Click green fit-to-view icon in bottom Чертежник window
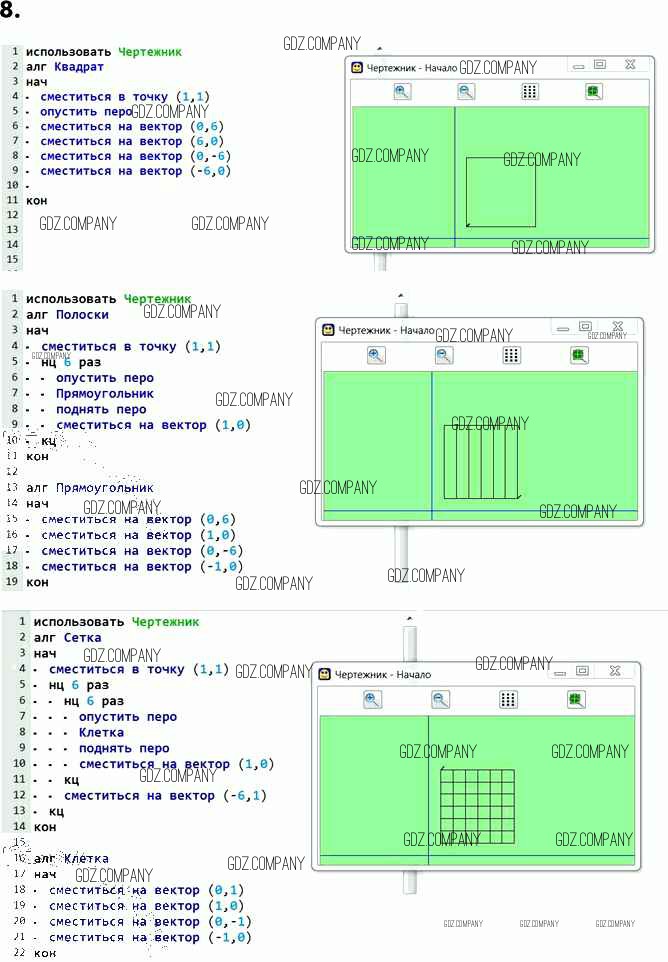668x962 pixels. point(576,699)
